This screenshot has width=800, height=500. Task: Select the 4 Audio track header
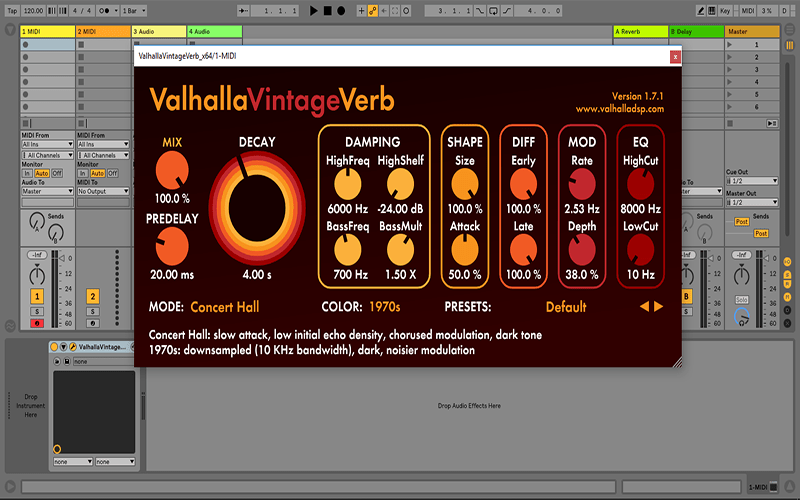tap(214, 31)
